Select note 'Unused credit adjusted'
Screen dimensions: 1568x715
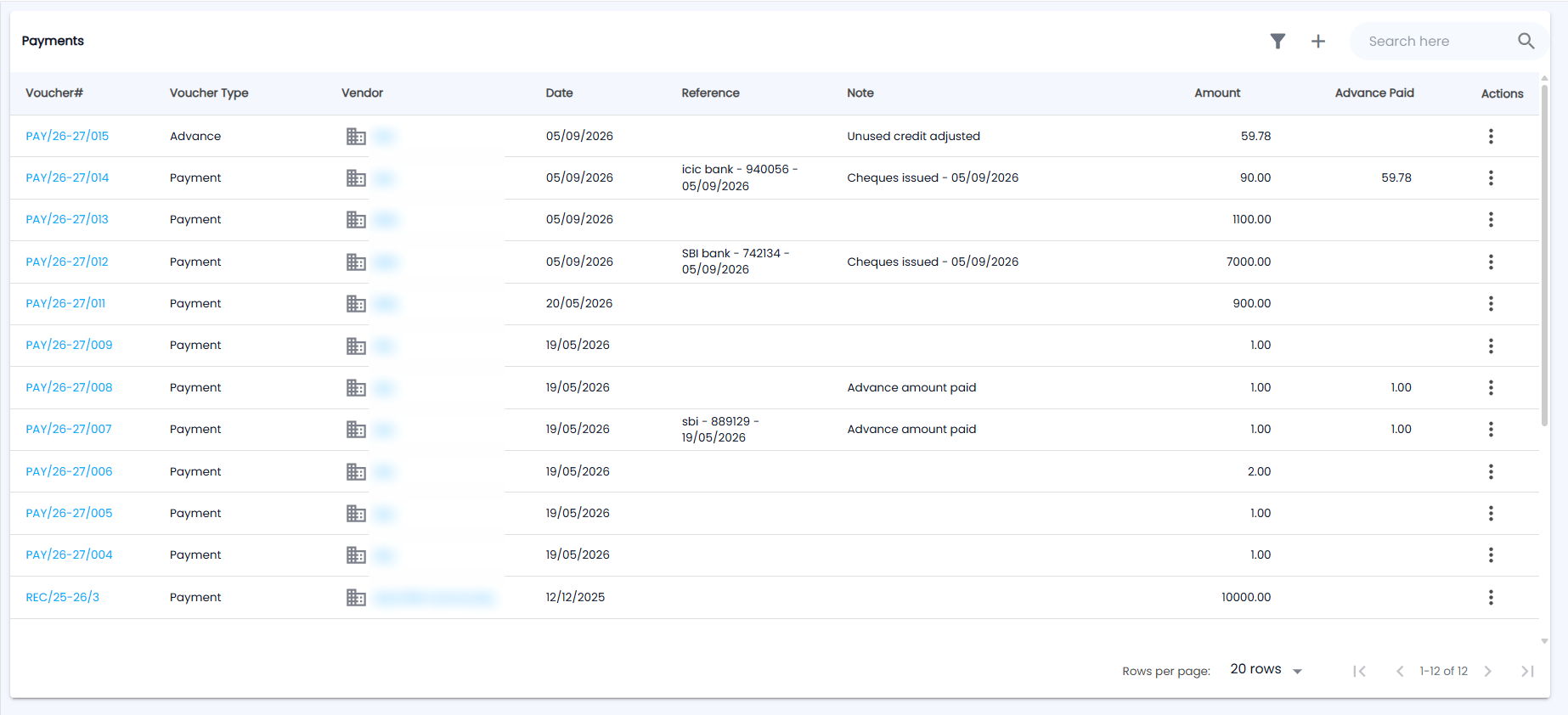pos(913,136)
